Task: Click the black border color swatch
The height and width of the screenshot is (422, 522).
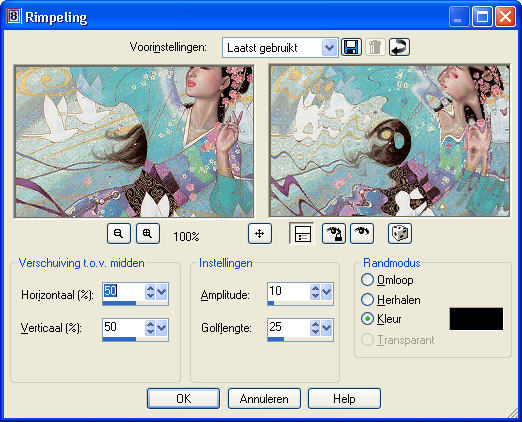Action: pos(476,319)
